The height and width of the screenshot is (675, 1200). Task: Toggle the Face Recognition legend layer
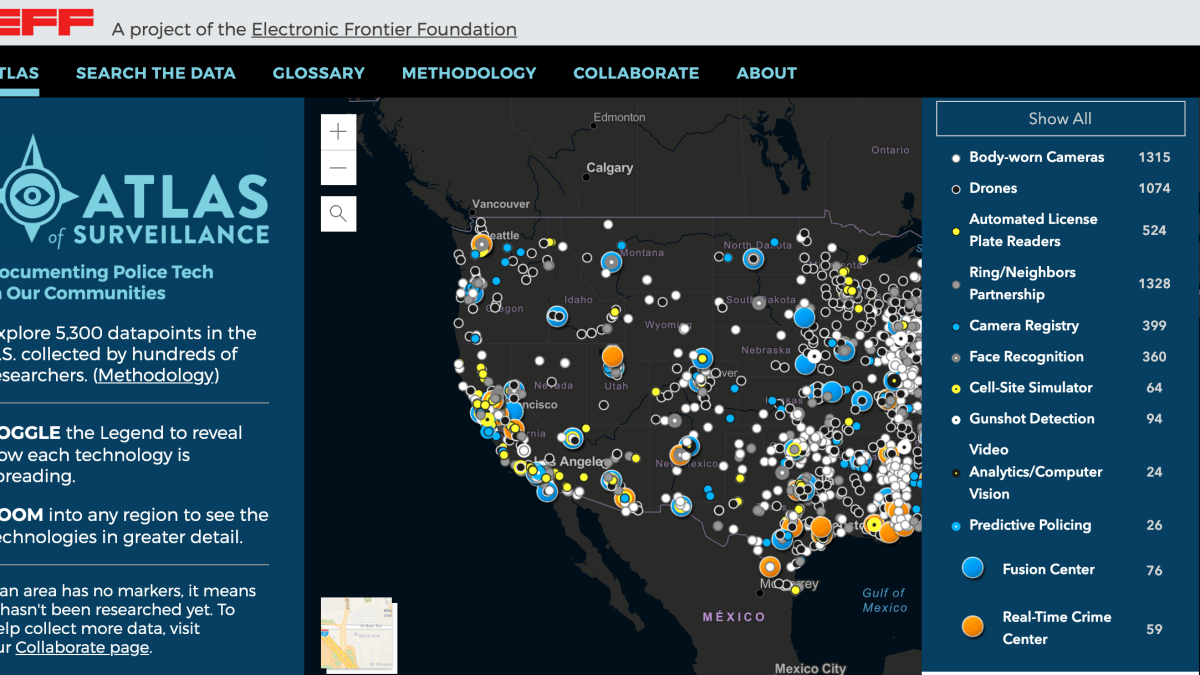(x=1025, y=356)
